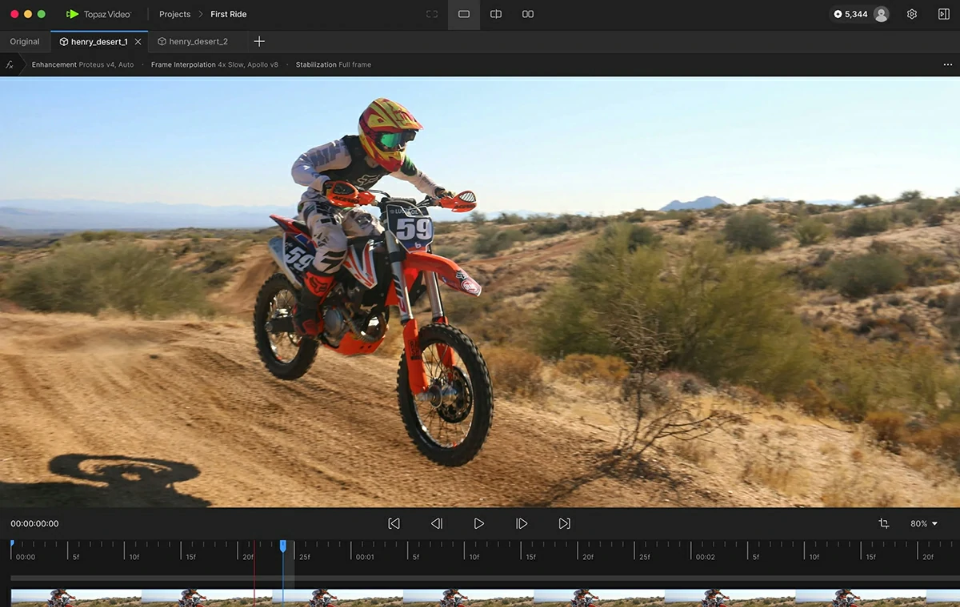The width and height of the screenshot is (960, 607).
Task: Switch to the Original tab
Action: [25, 42]
